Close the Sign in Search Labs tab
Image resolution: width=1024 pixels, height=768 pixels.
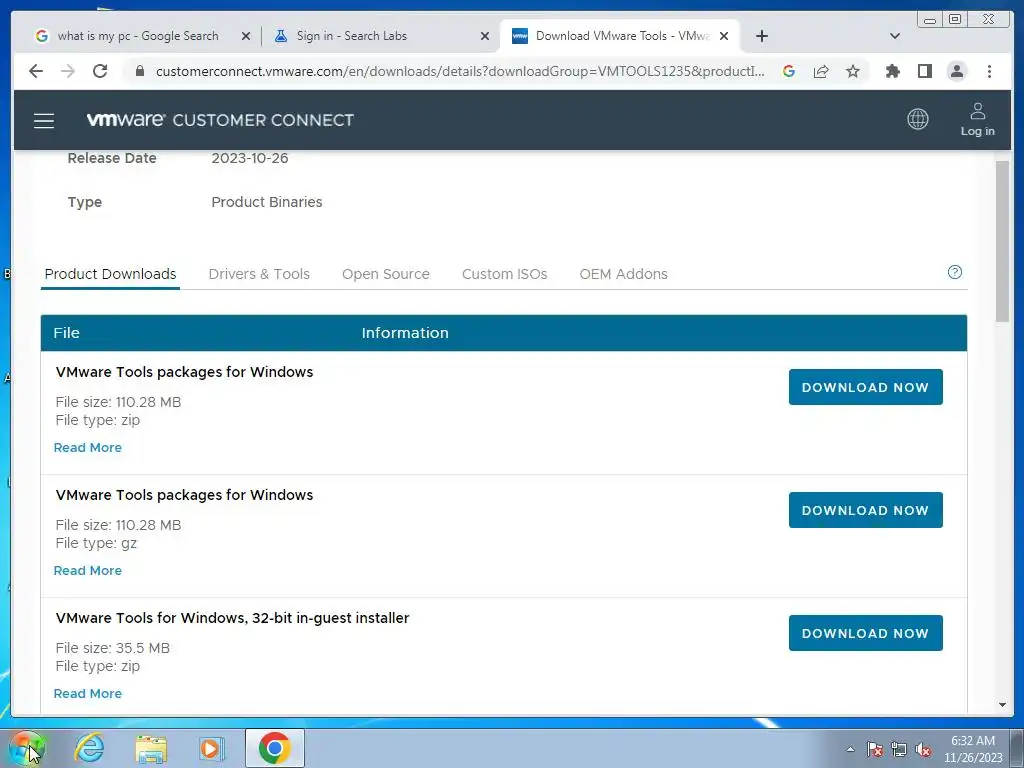click(485, 36)
